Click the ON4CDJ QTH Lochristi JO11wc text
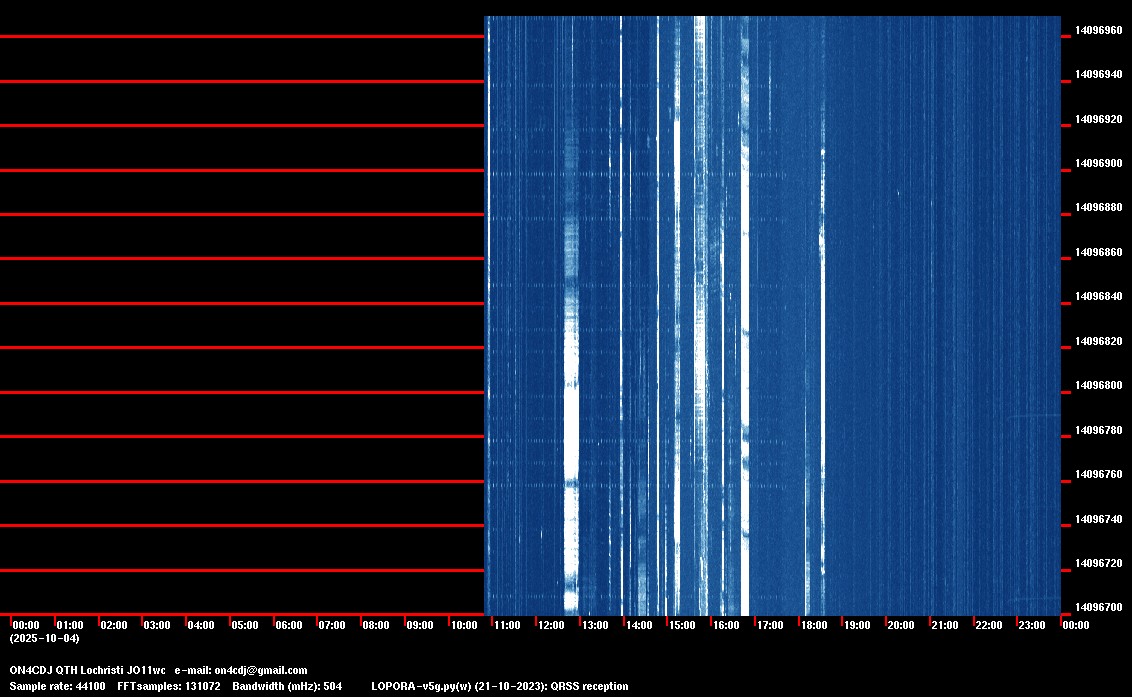The image size is (1132, 697). (87, 670)
